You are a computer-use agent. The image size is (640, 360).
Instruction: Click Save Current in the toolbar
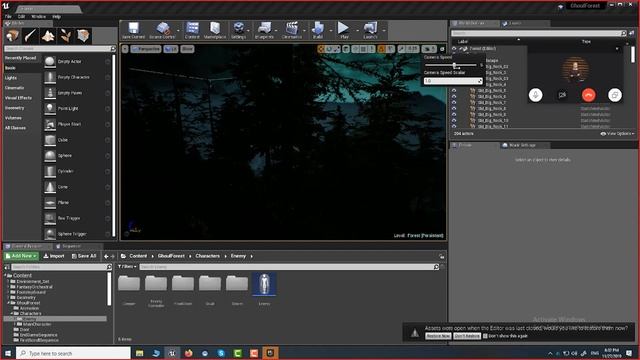pyautogui.click(x=133, y=30)
